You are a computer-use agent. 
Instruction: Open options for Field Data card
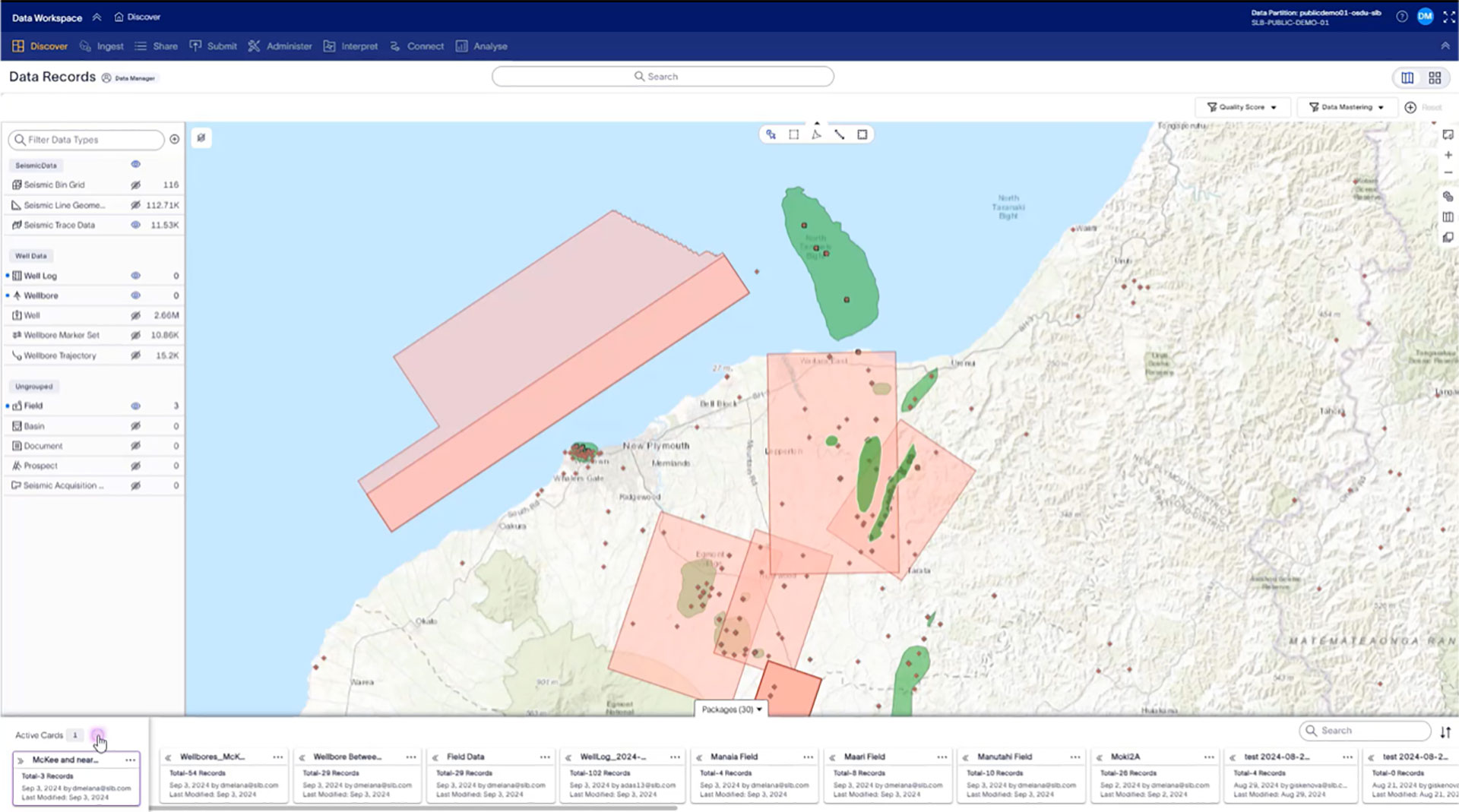[545, 757]
